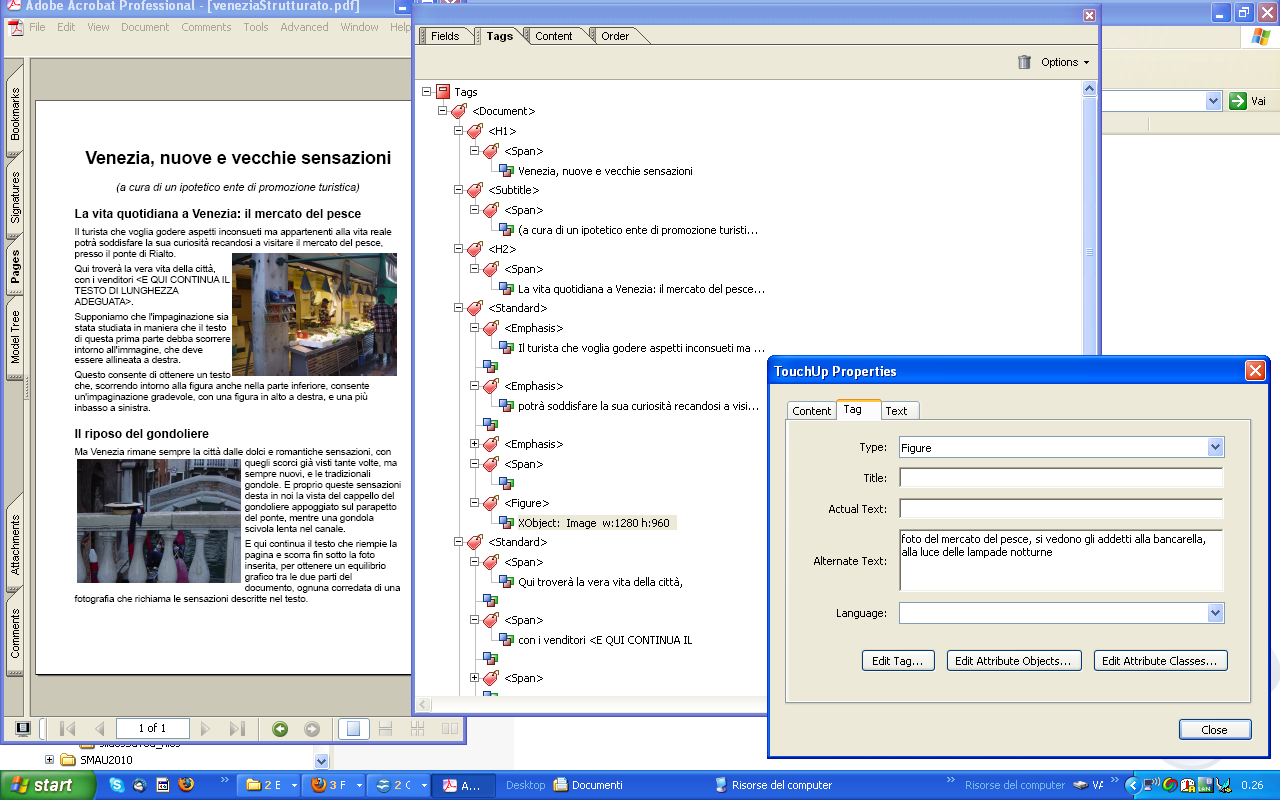The image size is (1280, 800).
Task: Click the Actual Text input field
Action: click(1061, 509)
